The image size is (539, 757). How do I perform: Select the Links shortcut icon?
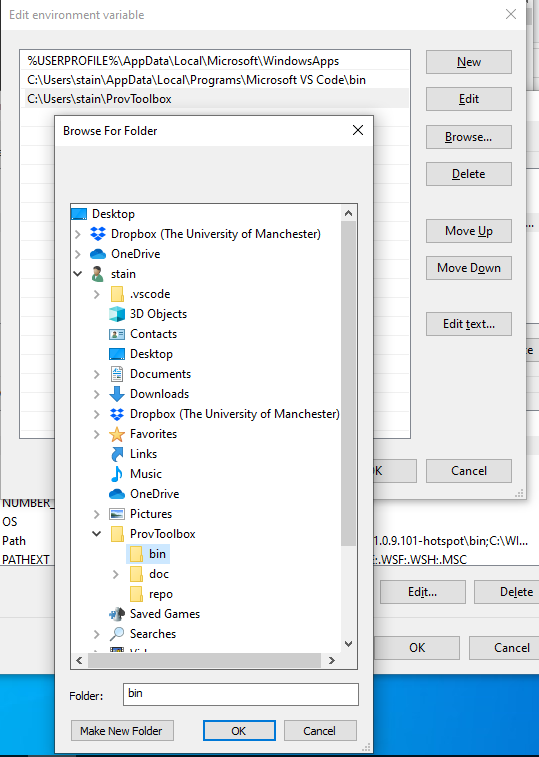click(117, 454)
